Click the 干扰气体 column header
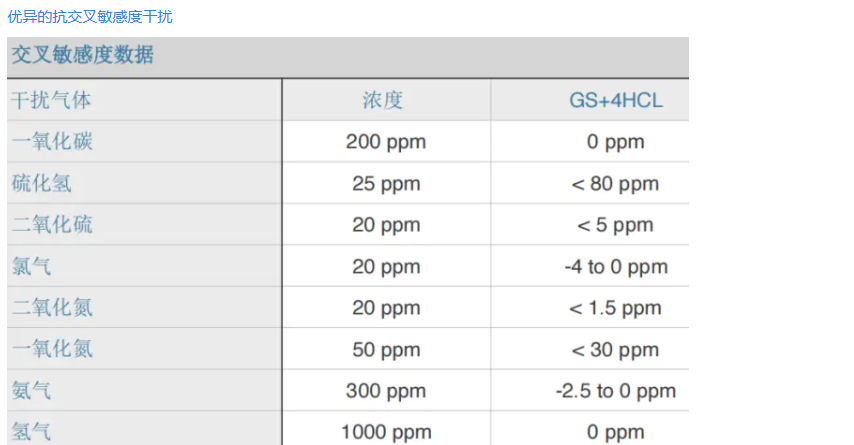854x445 pixels. point(51,100)
